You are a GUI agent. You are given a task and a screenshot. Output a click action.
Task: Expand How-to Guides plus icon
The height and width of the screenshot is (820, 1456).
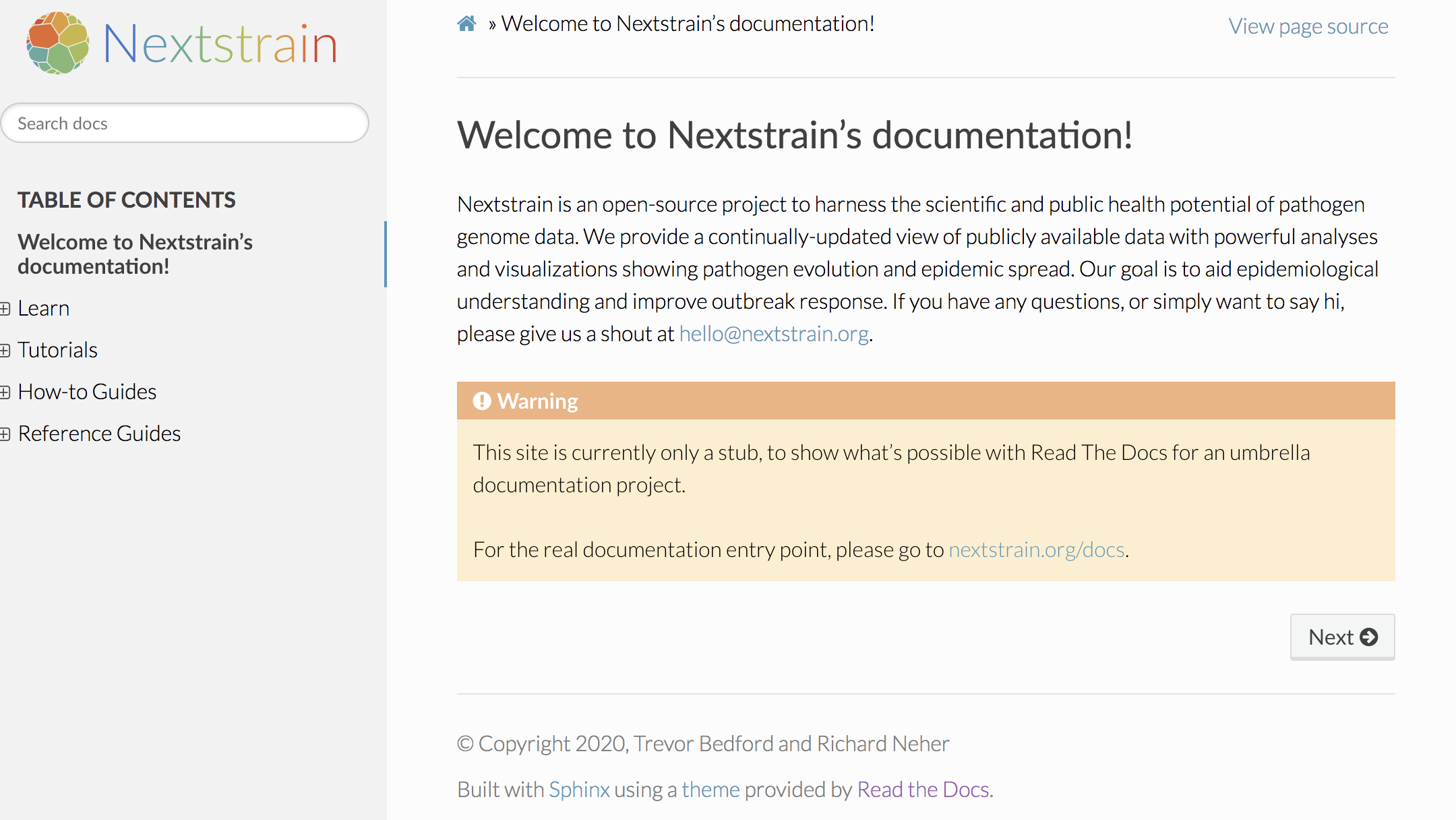coord(5,392)
